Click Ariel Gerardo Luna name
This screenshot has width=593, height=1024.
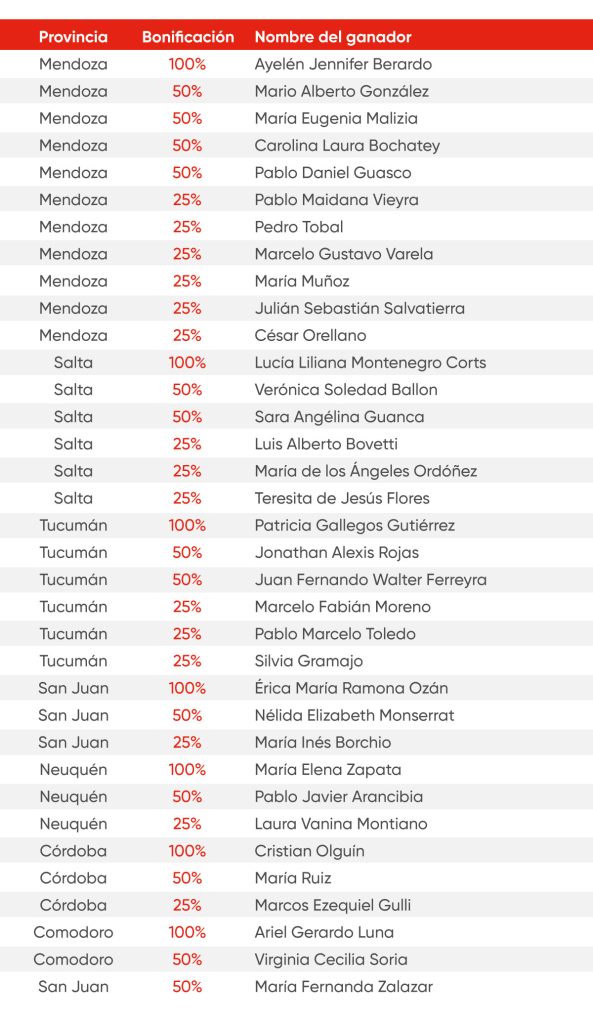324,932
